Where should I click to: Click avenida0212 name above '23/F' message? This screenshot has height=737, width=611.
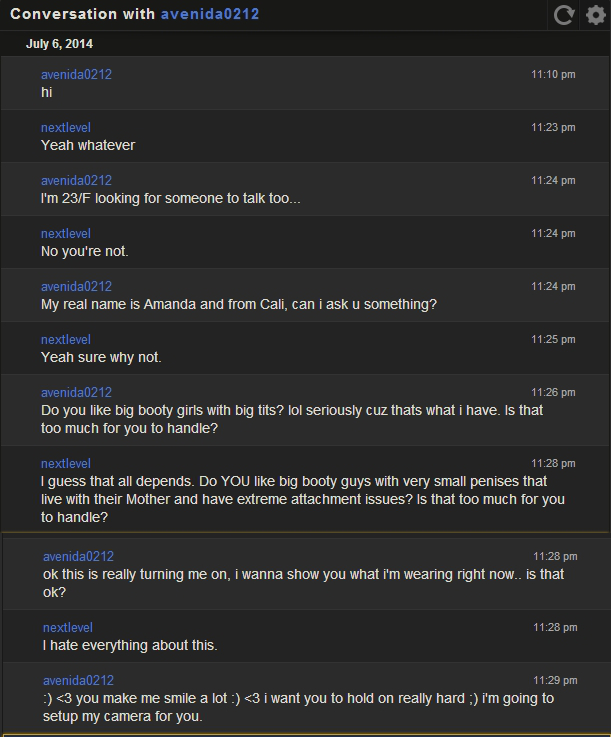coord(76,180)
